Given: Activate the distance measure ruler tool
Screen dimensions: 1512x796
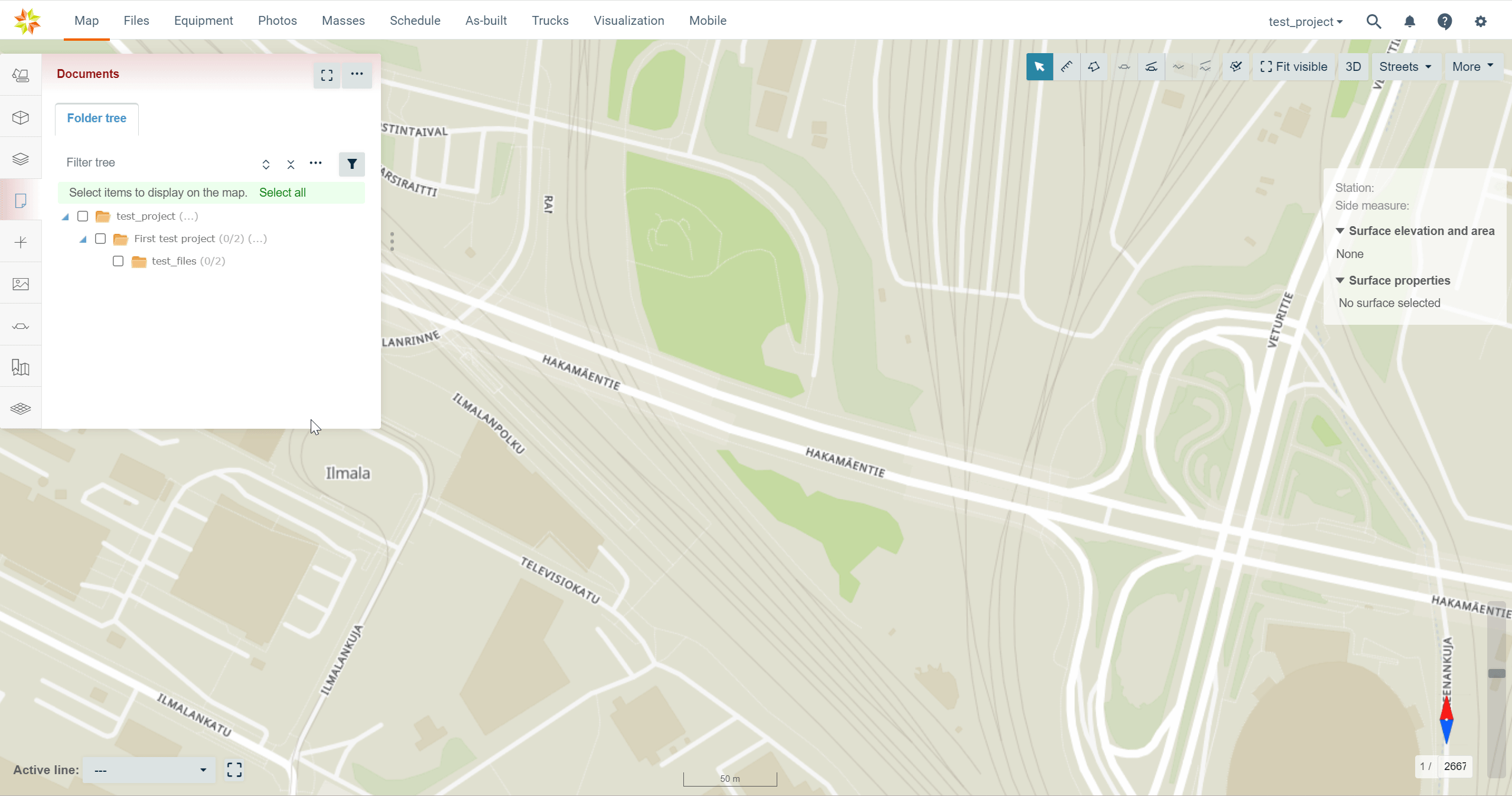Looking at the screenshot, I should (x=1066, y=67).
